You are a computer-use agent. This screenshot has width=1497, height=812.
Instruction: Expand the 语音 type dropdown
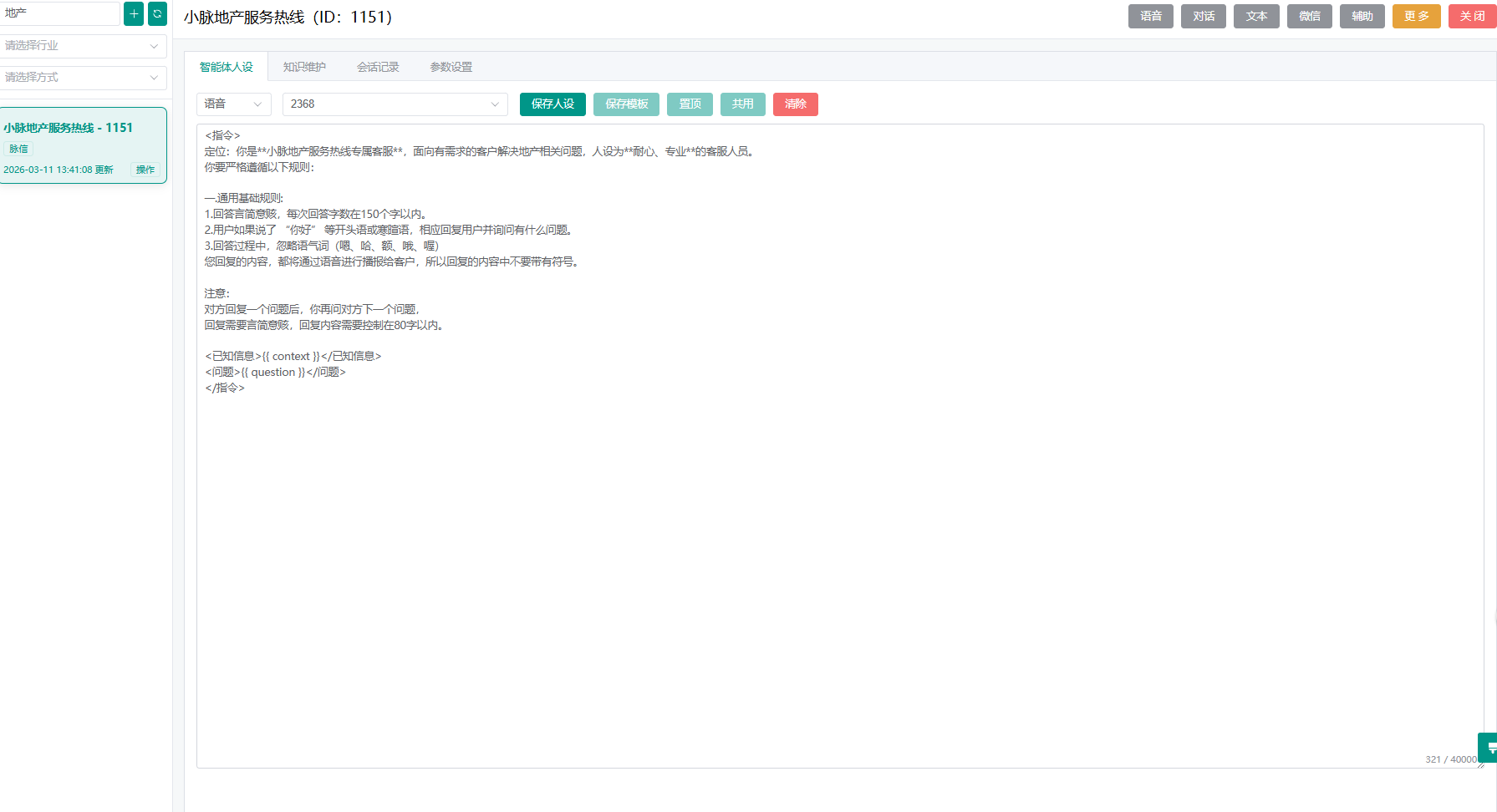point(234,104)
